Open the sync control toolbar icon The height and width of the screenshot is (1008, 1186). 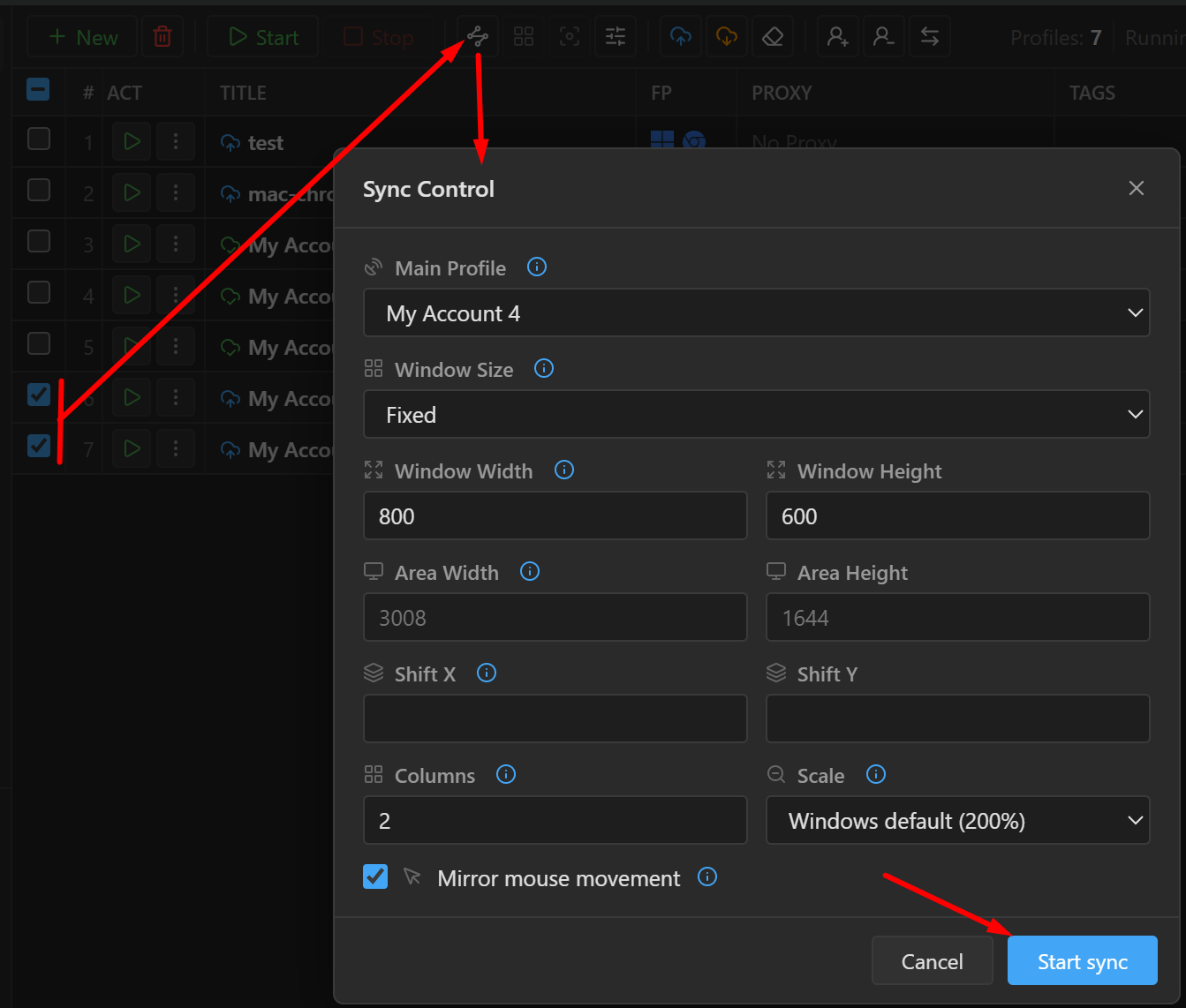click(x=478, y=37)
